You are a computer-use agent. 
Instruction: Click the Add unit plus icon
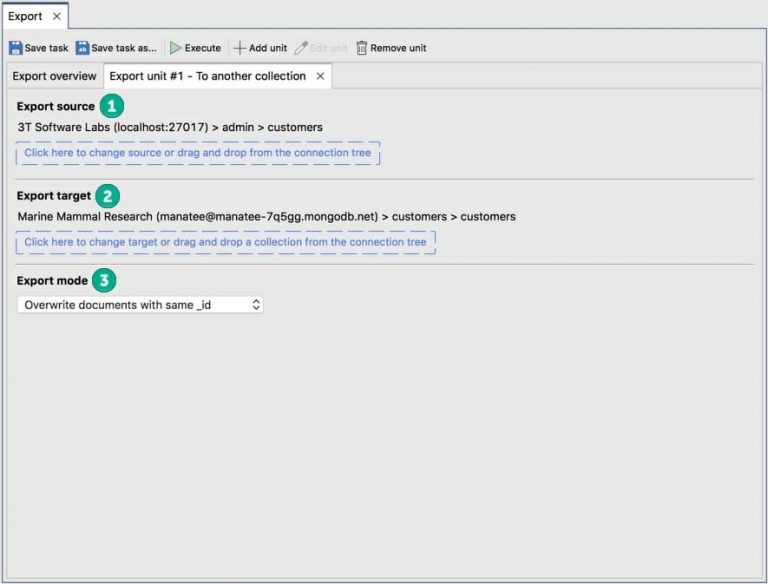pos(239,48)
